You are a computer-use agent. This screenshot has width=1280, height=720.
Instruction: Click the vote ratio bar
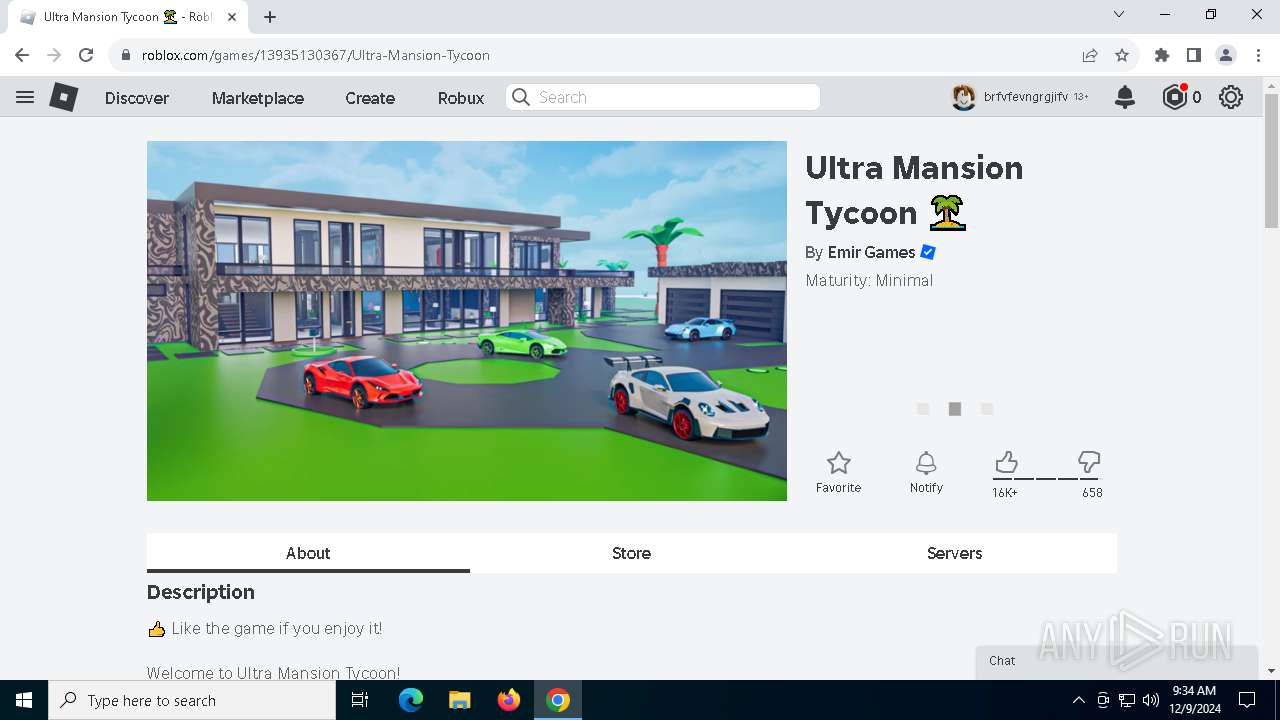pyautogui.click(x=1047, y=479)
